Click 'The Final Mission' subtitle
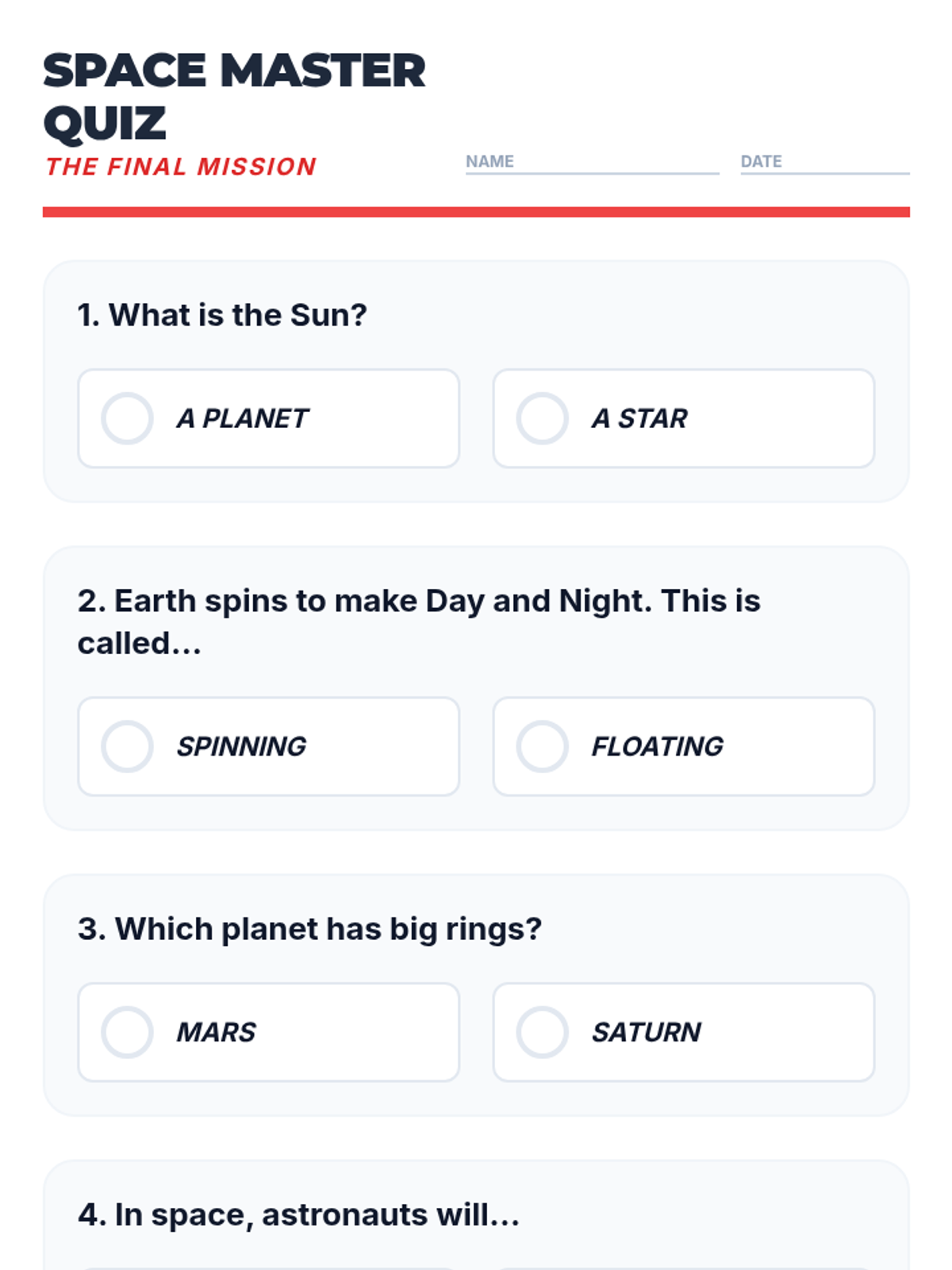The height and width of the screenshot is (1270, 952). (181, 167)
